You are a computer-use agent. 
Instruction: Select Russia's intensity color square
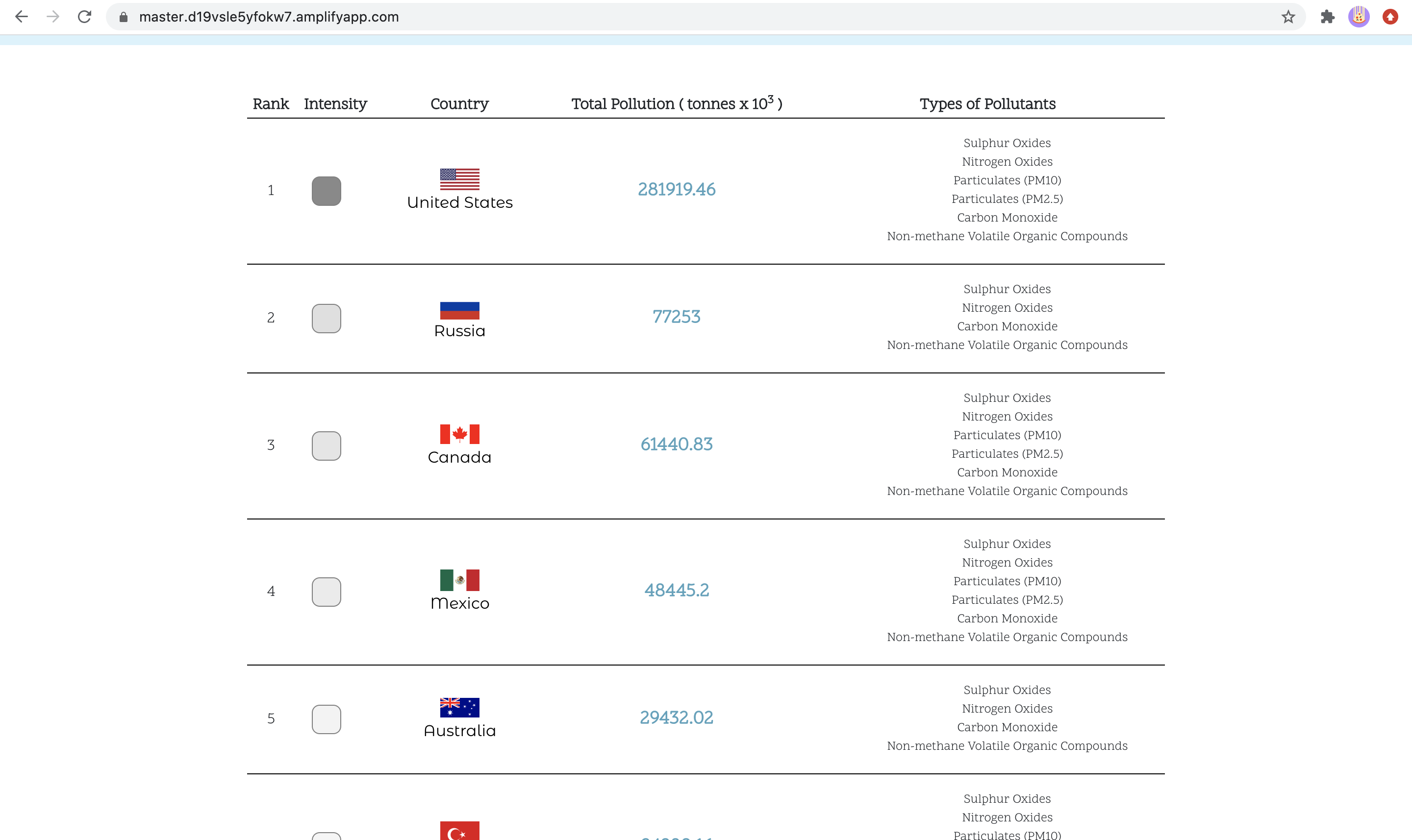[326, 318]
